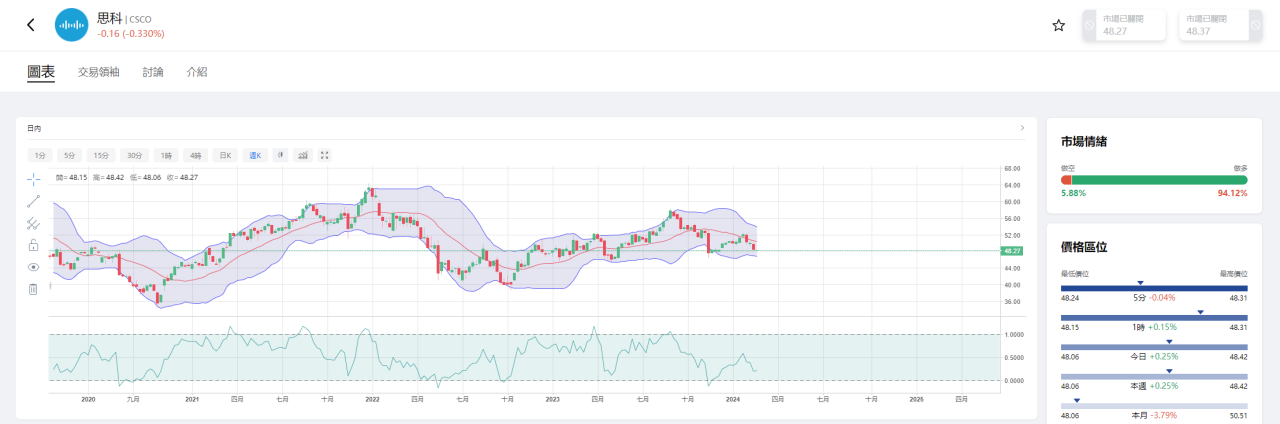The height and width of the screenshot is (424, 1280).
Task: Toggle drawing visibility with eye icon
Action: click(33, 267)
